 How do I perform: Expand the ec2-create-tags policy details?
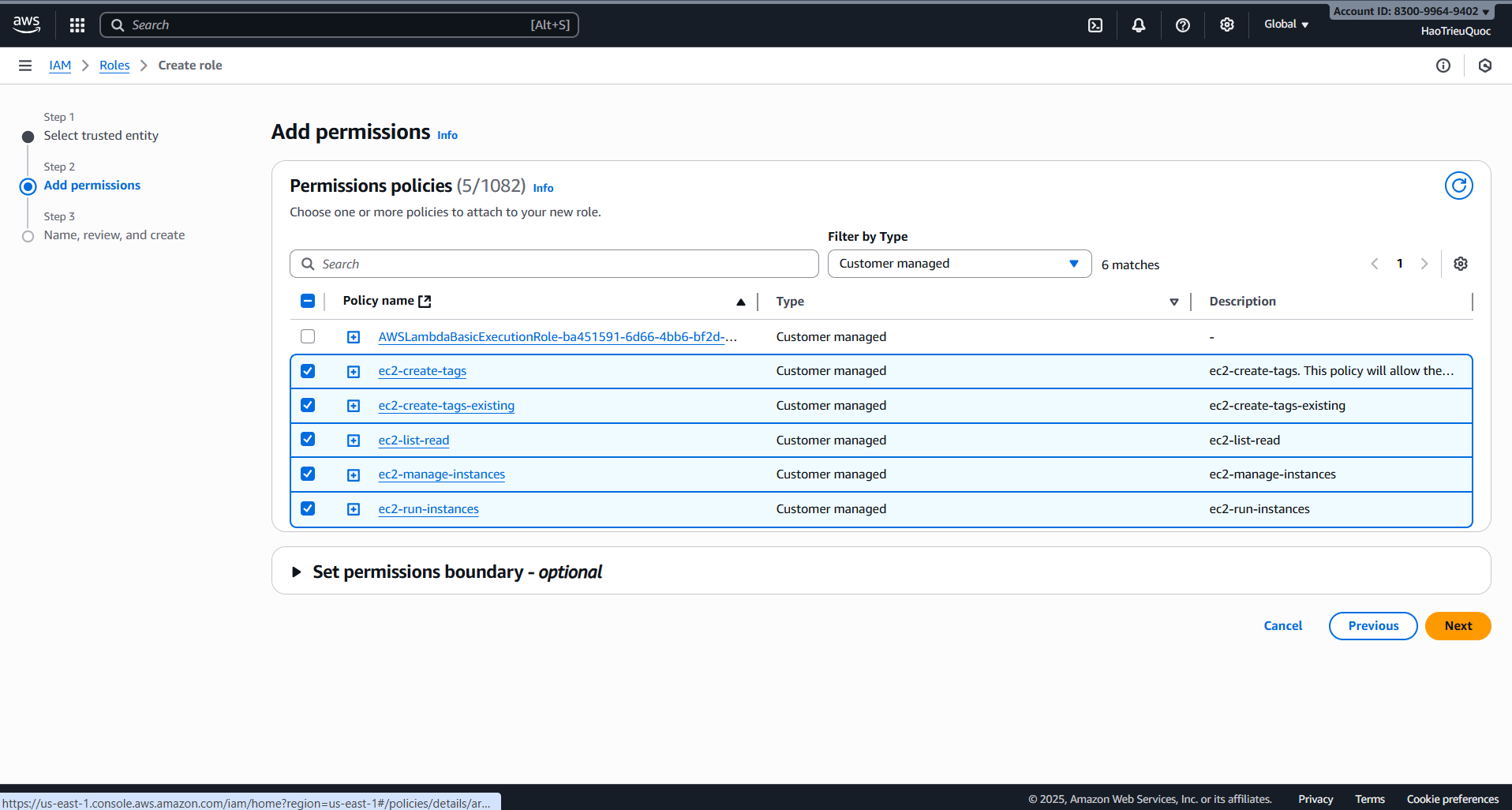pos(354,372)
